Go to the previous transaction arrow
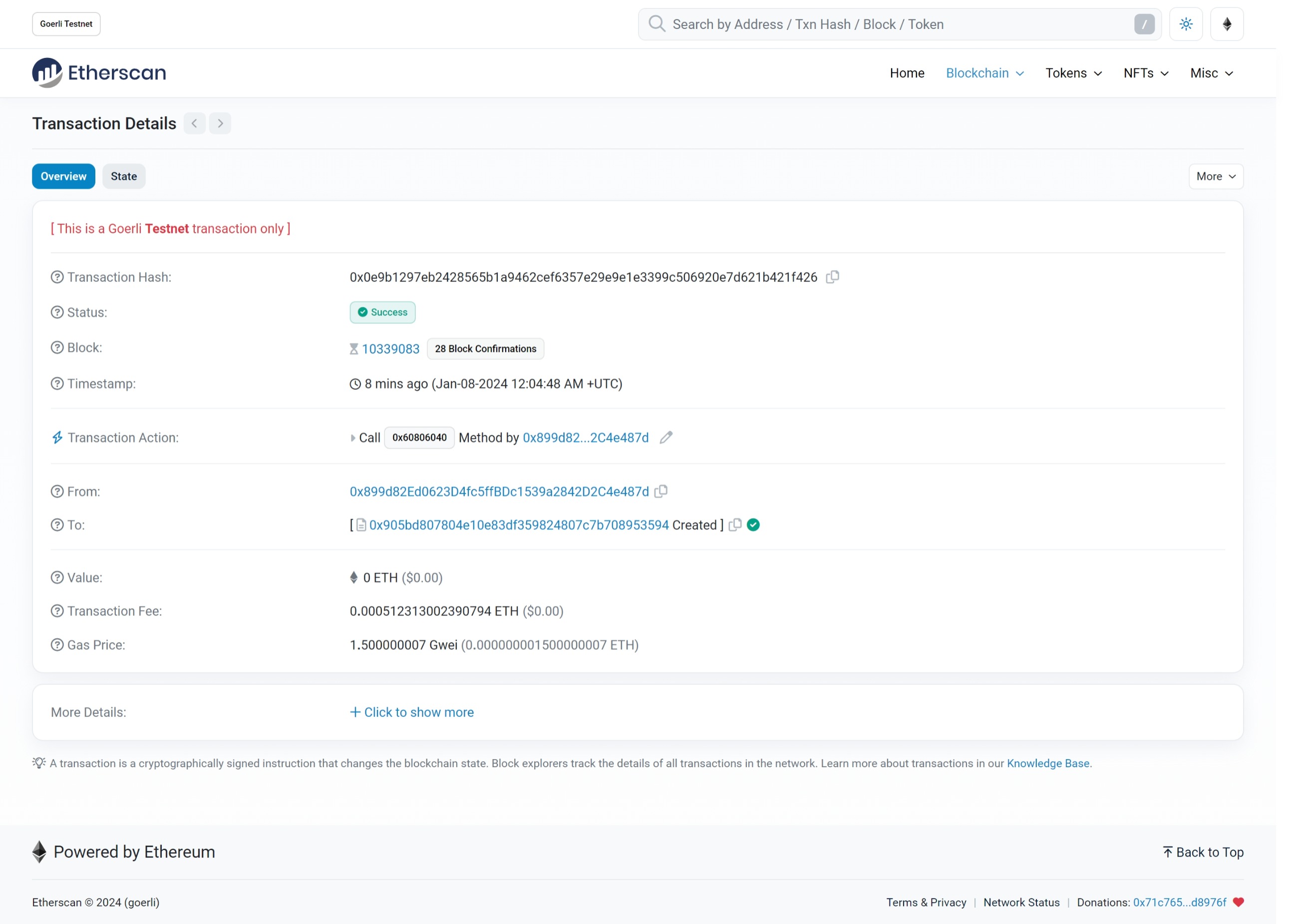 [195, 123]
